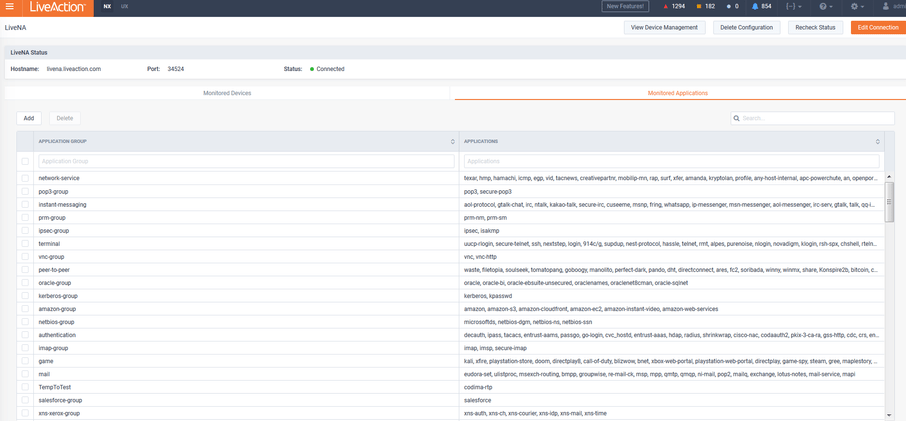This screenshot has width=906, height=421.
Task: Click Recheck Status button
Action: point(815,27)
